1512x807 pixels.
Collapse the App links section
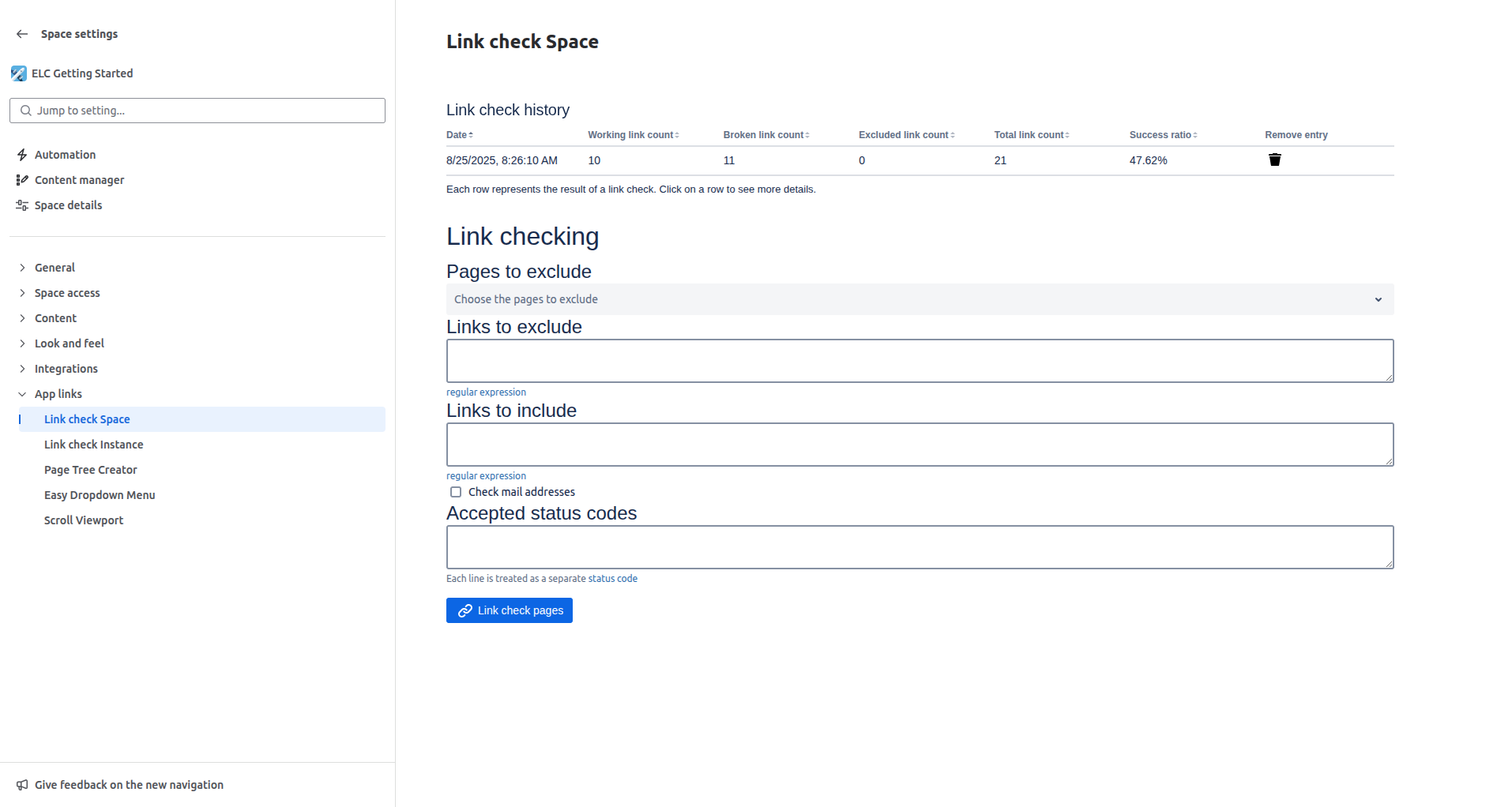click(22, 394)
